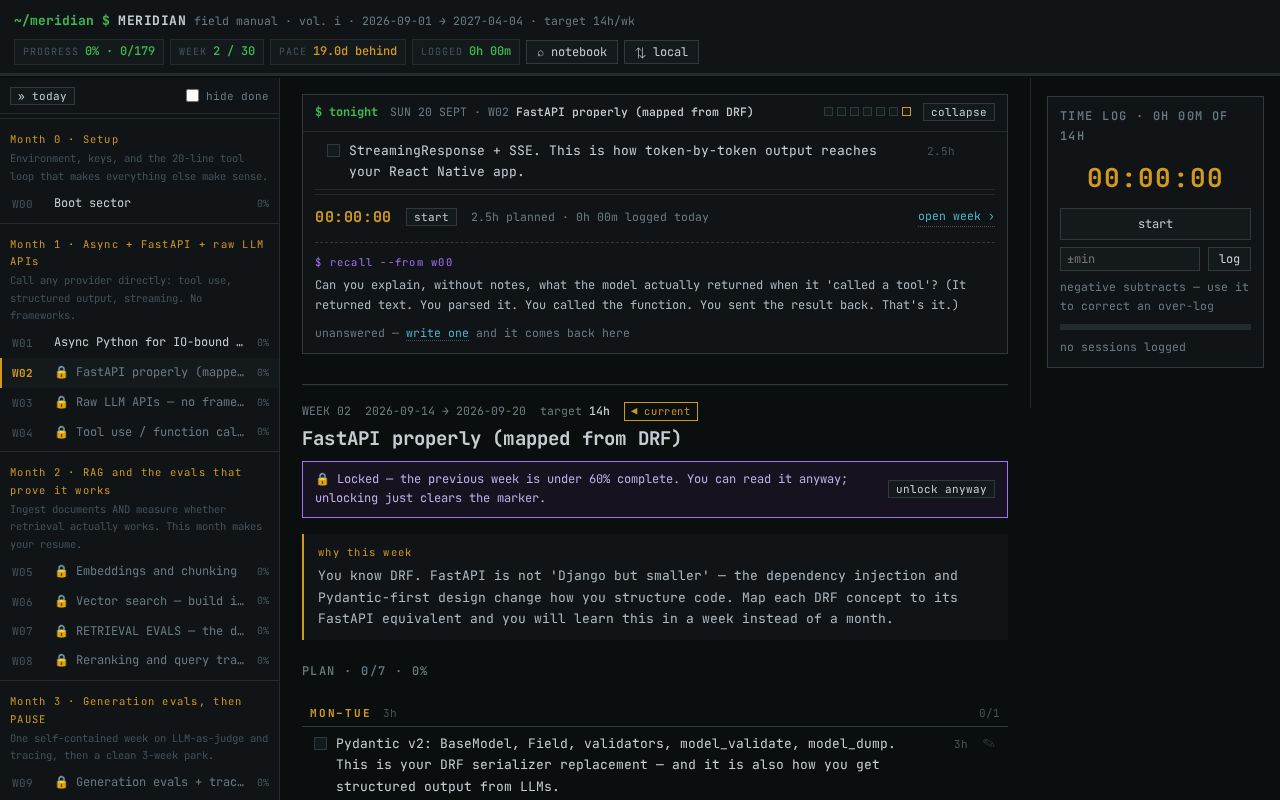Screen dimensions: 1280x800
Task: Open the local sync menu
Action: point(661,52)
